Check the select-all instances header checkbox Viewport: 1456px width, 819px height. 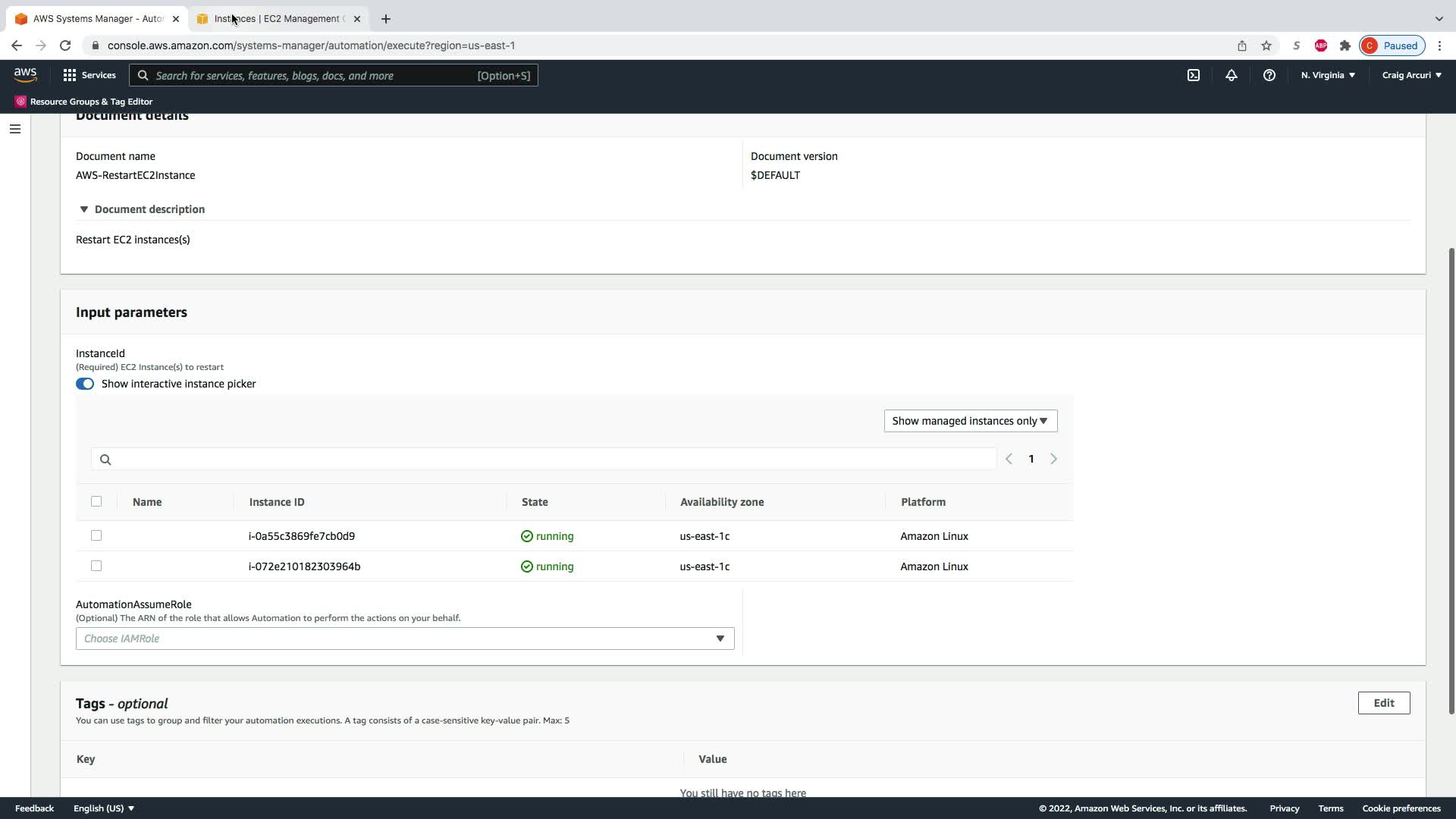[96, 501]
